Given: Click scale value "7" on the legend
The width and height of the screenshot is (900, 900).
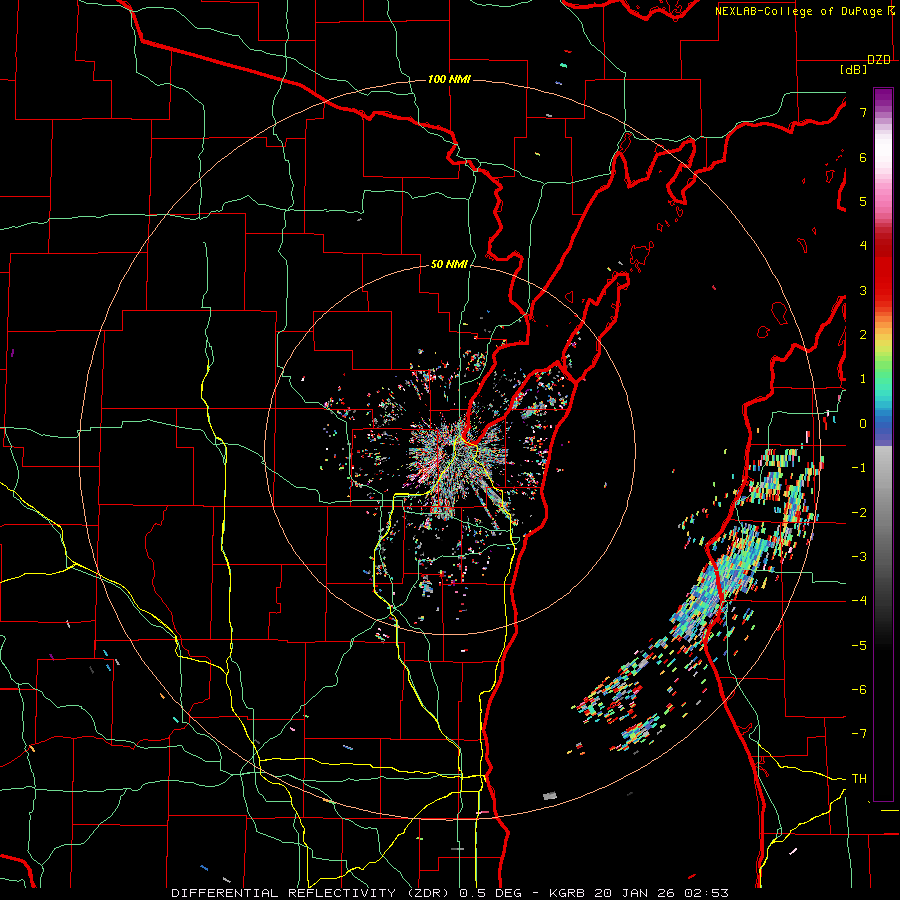Looking at the screenshot, I should pyautogui.click(x=863, y=112).
